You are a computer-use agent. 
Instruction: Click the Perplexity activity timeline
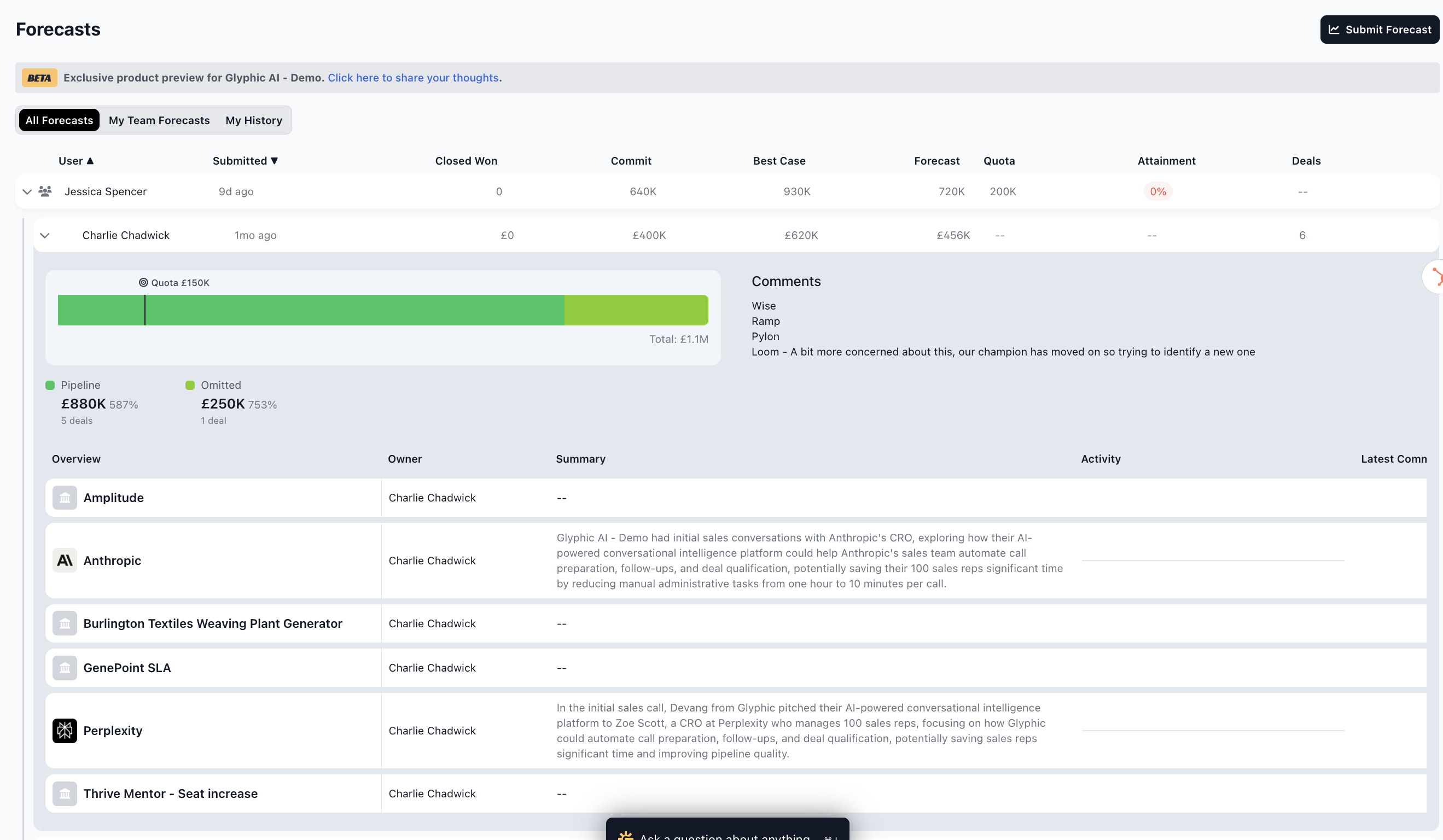(x=1213, y=731)
